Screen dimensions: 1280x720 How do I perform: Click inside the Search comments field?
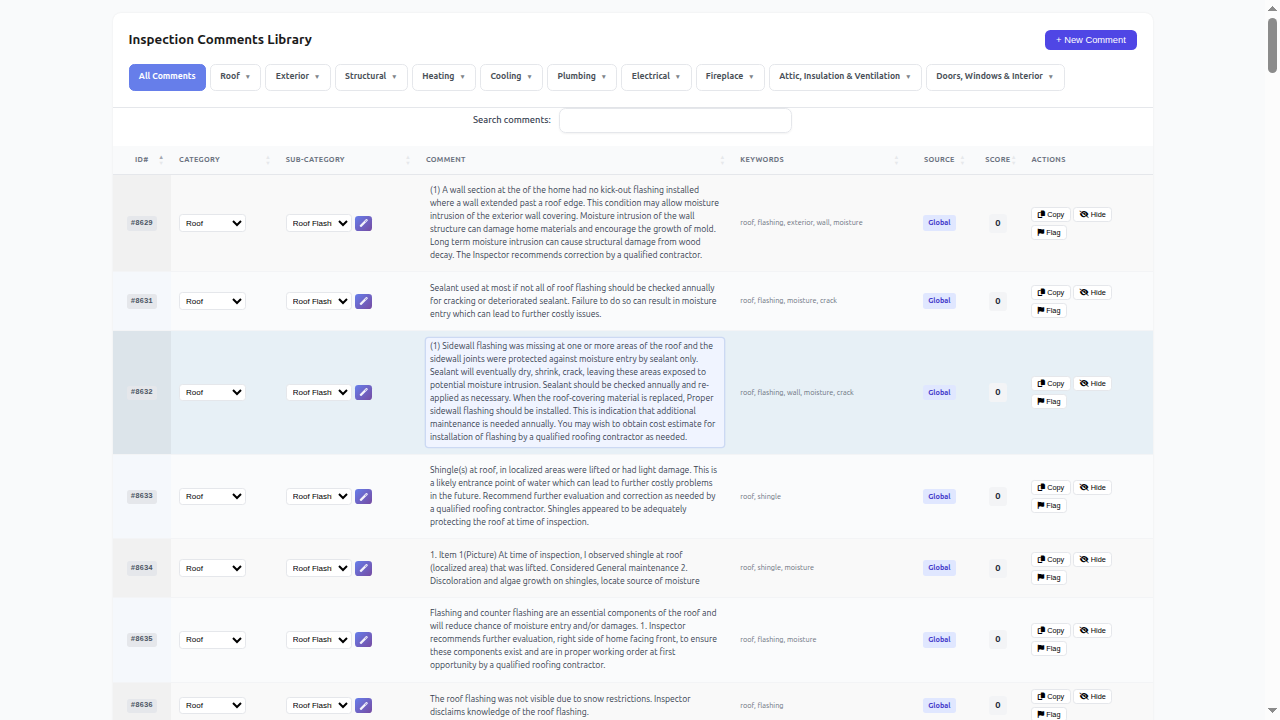674,120
